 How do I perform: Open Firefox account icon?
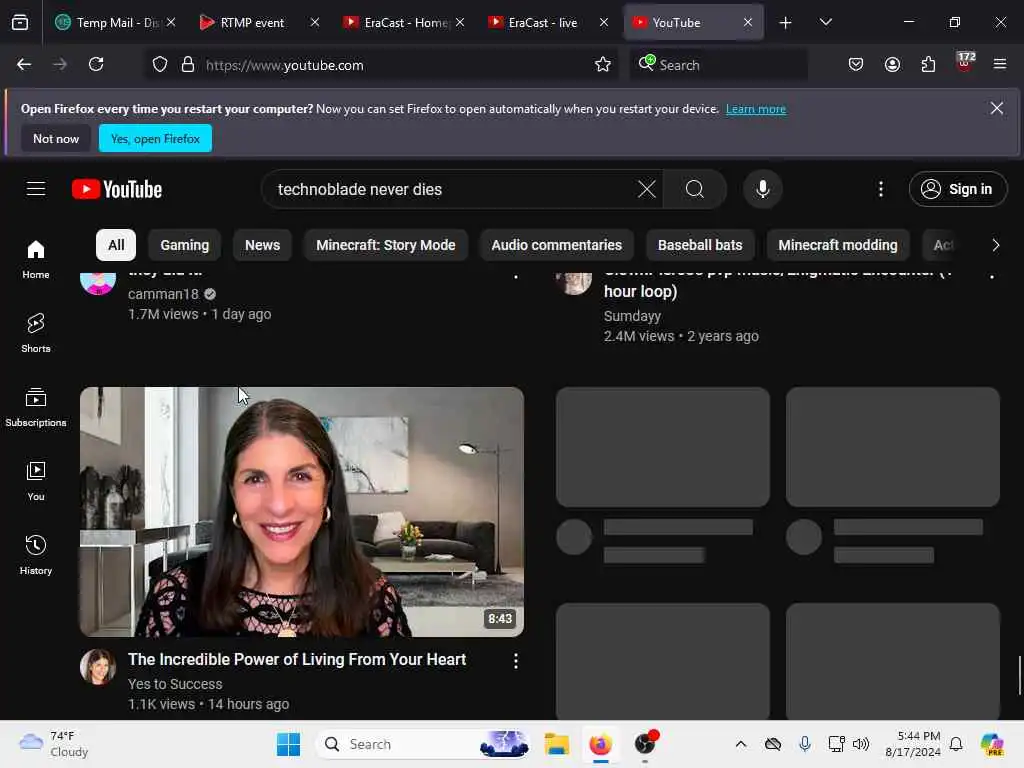(892, 65)
